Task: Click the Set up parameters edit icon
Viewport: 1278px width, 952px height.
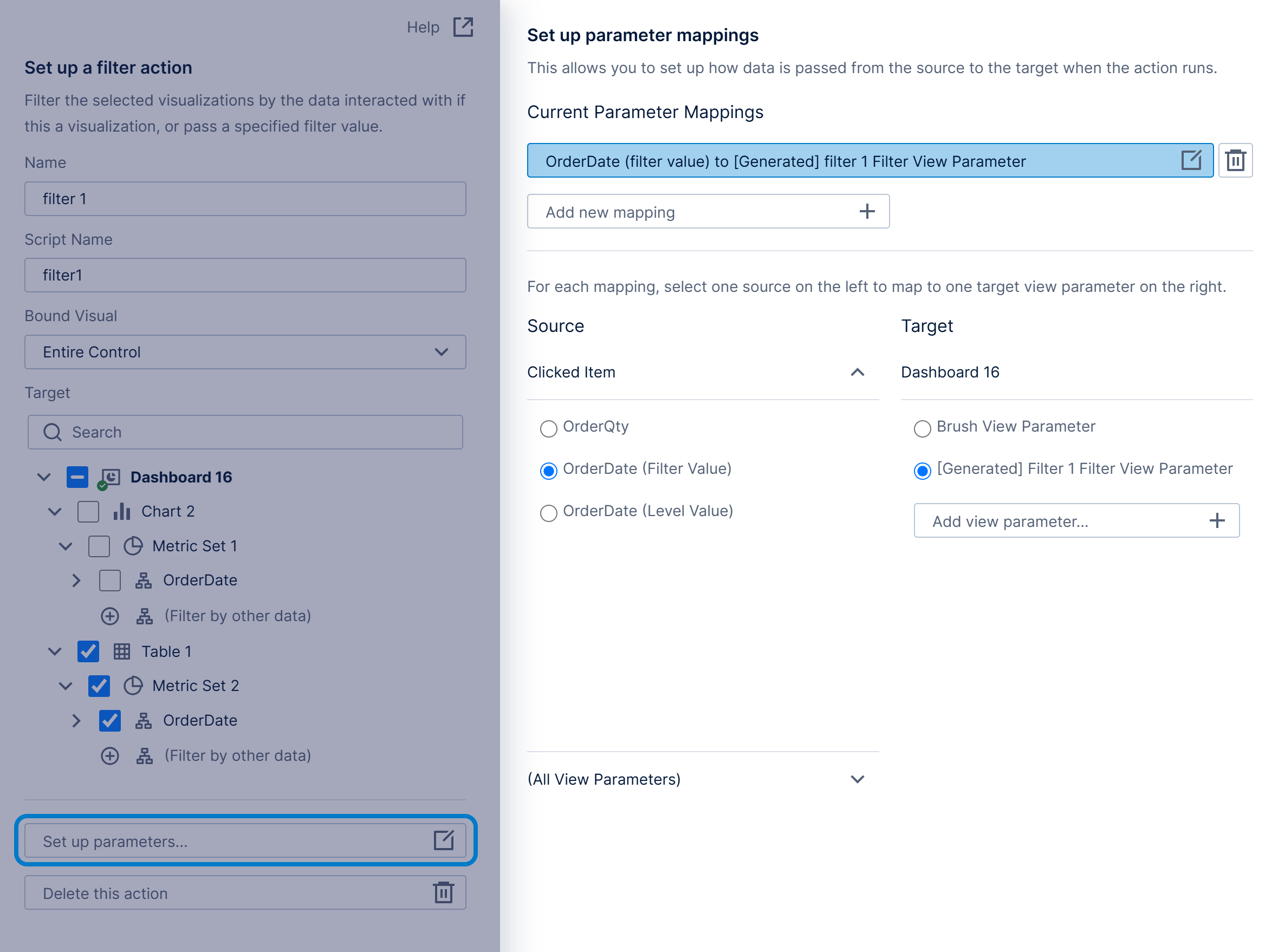Action: coord(443,840)
